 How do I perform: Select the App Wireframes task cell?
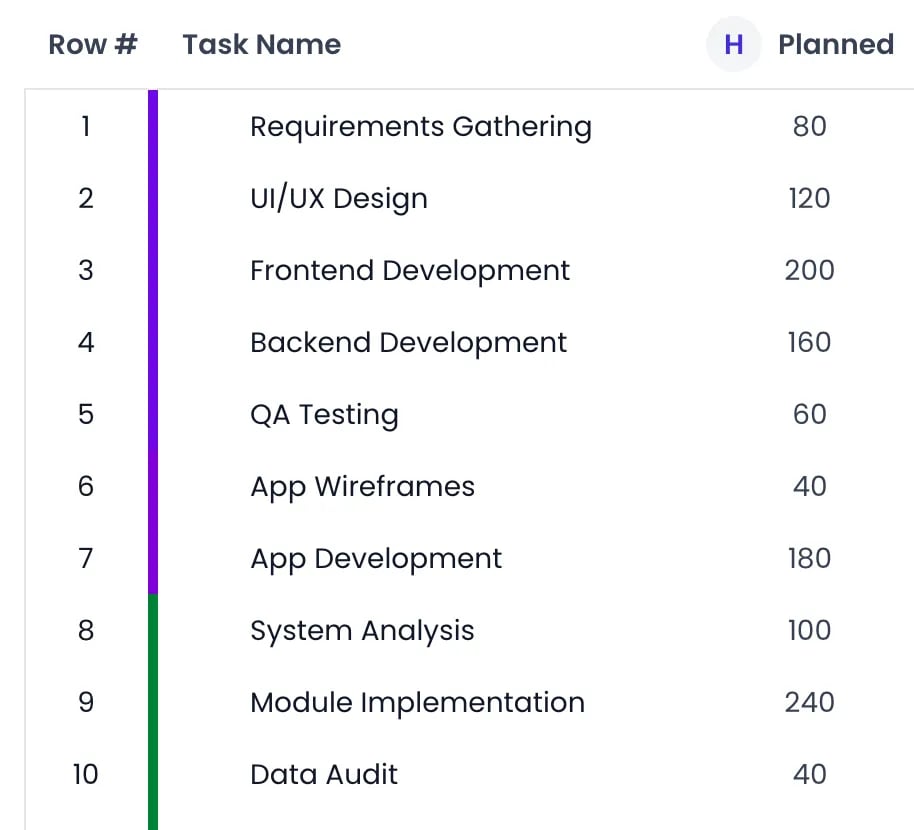[x=362, y=487]
